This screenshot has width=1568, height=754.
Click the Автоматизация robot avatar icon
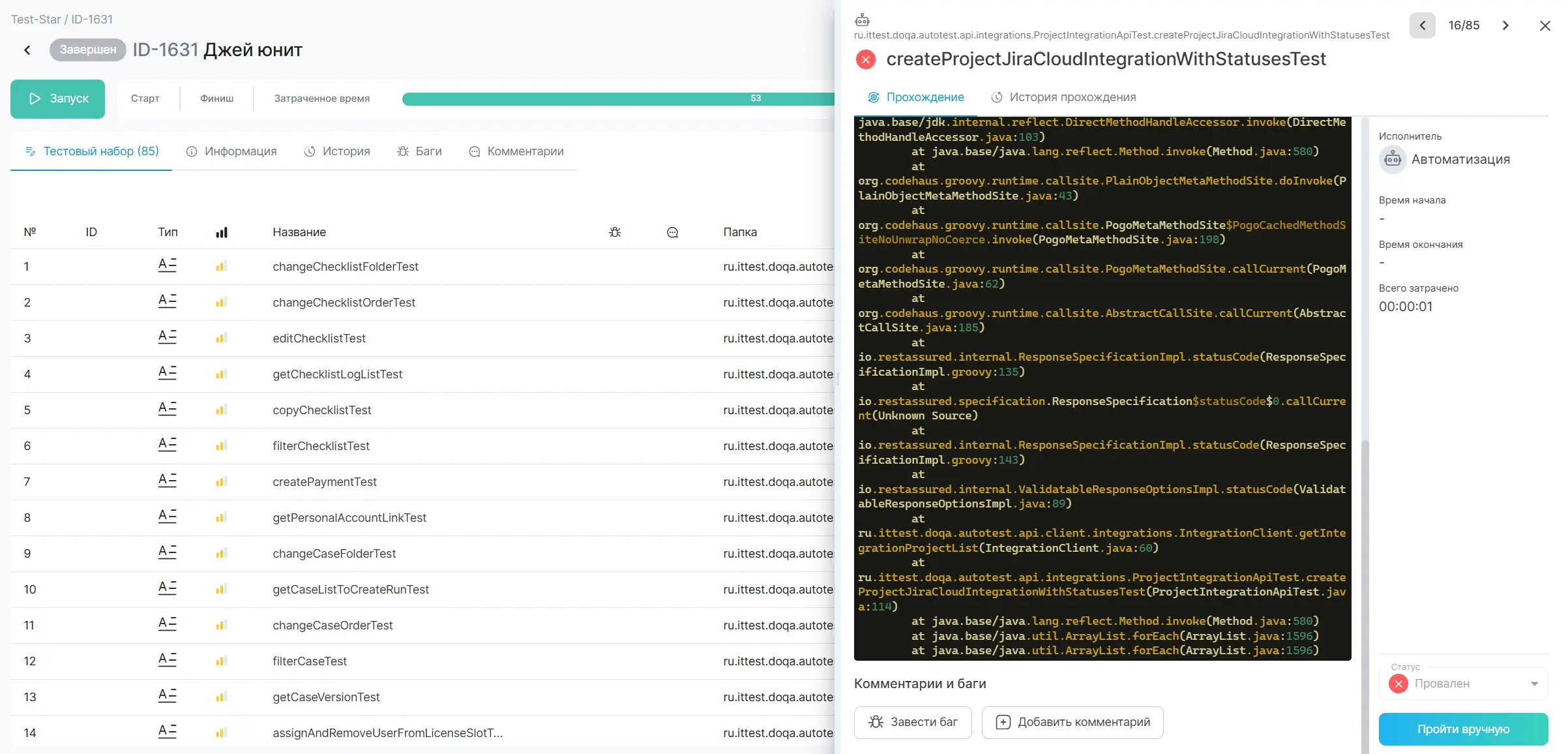[x=1393, y=160]
